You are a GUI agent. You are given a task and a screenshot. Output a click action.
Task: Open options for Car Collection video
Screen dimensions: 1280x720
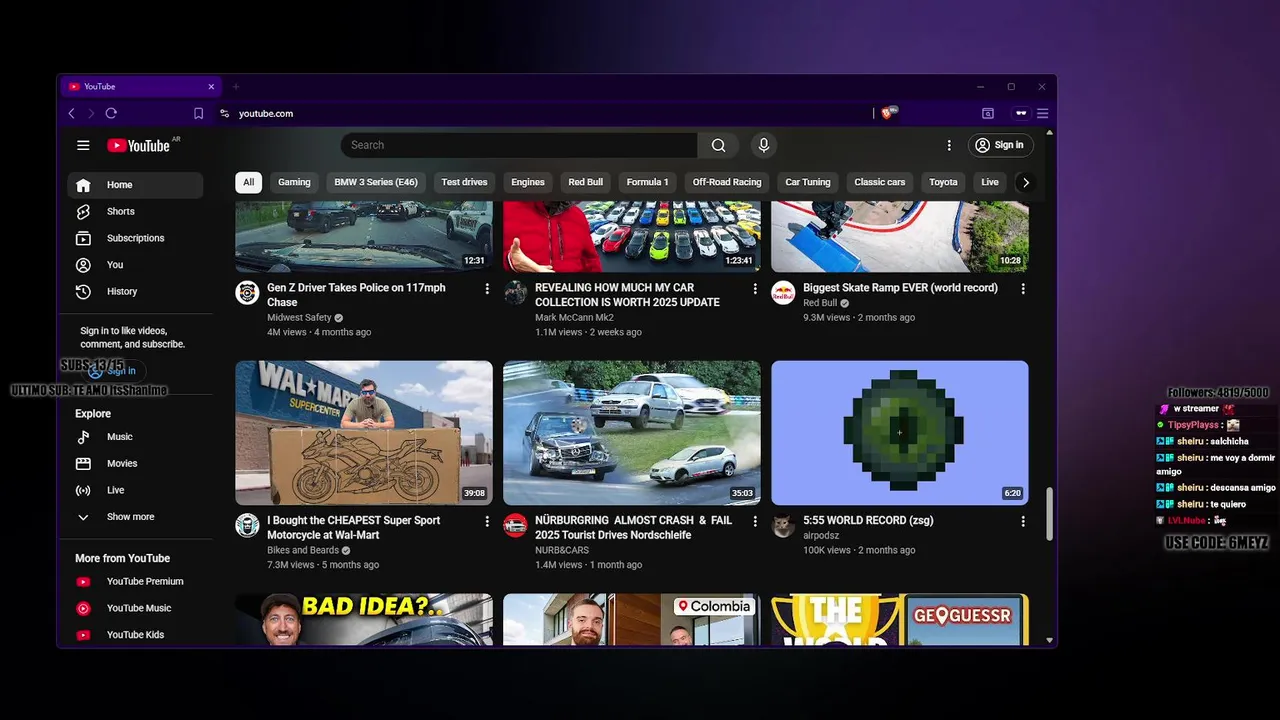point(755,288)
